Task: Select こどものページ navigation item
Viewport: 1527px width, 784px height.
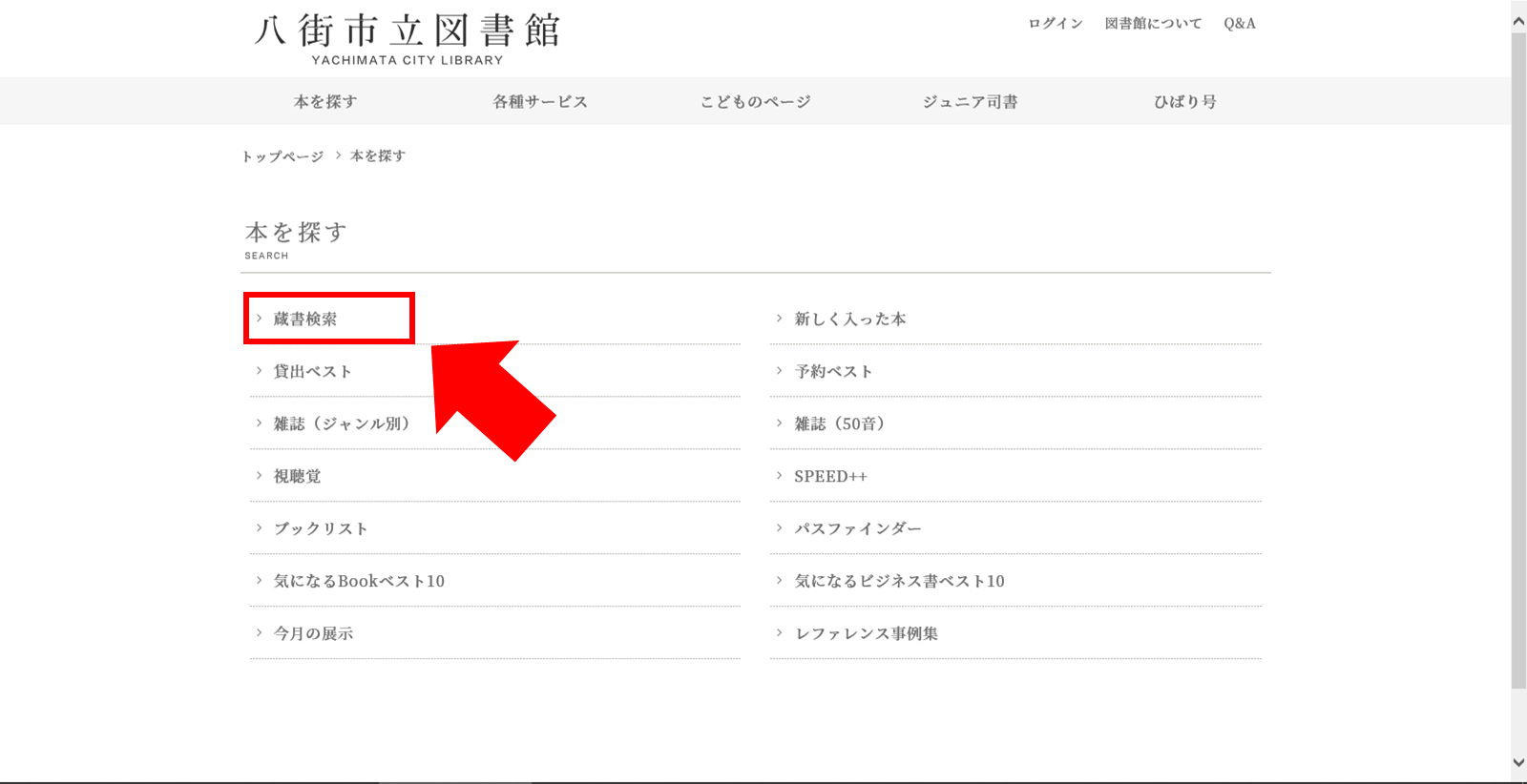Action: [x=755, y=101]
